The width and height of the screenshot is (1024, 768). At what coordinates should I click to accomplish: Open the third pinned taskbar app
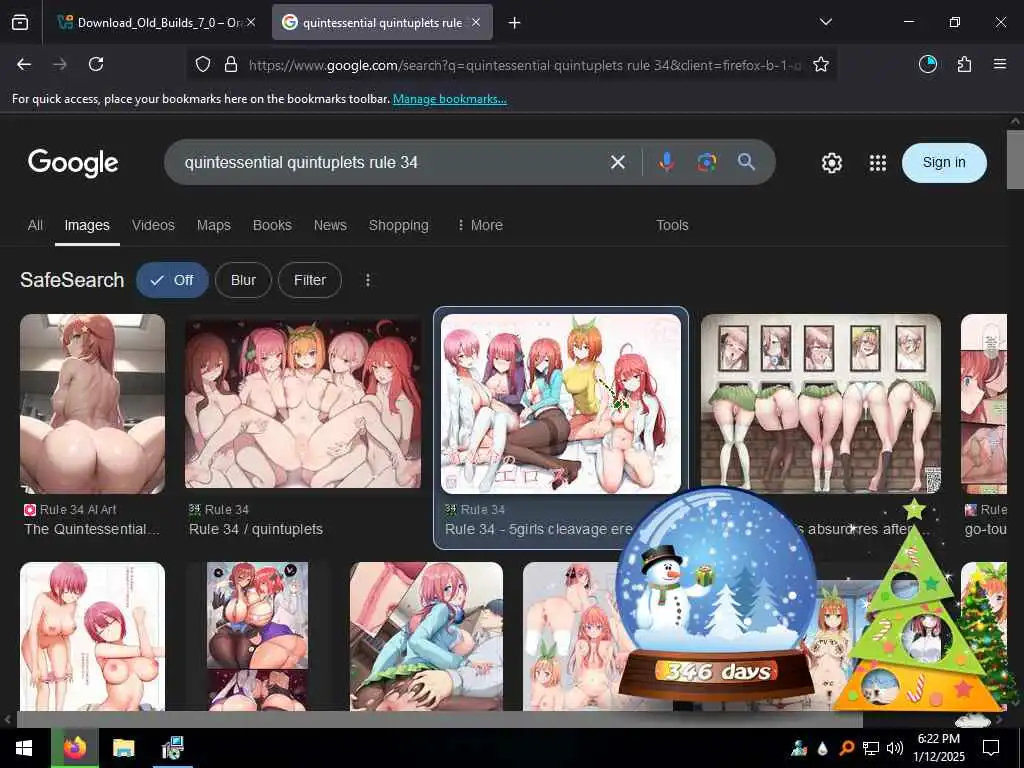173,748
